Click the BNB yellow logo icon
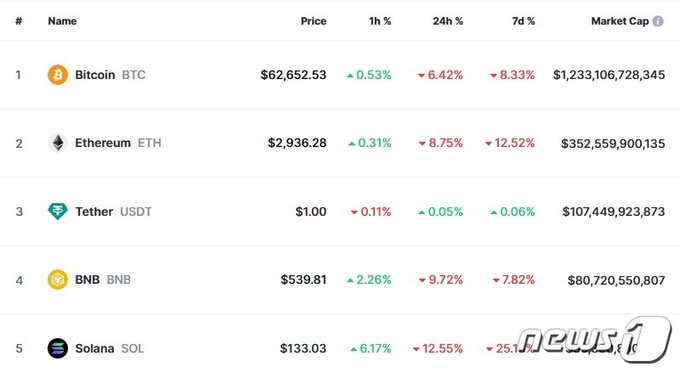The image size is (680, 373). pyautogui.click(x=58, y=279)
